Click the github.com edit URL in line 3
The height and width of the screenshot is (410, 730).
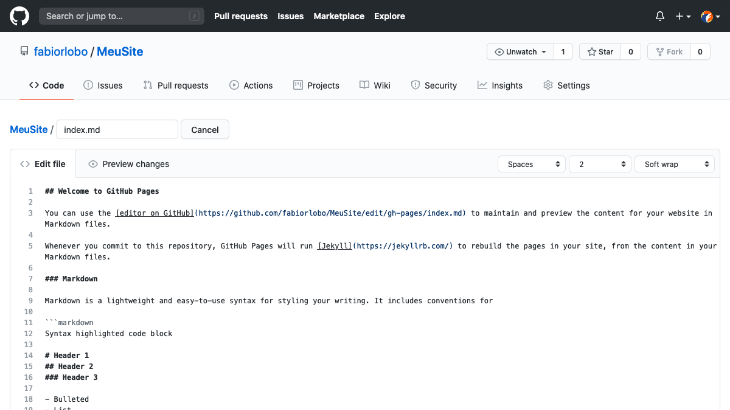pos(330,213)
